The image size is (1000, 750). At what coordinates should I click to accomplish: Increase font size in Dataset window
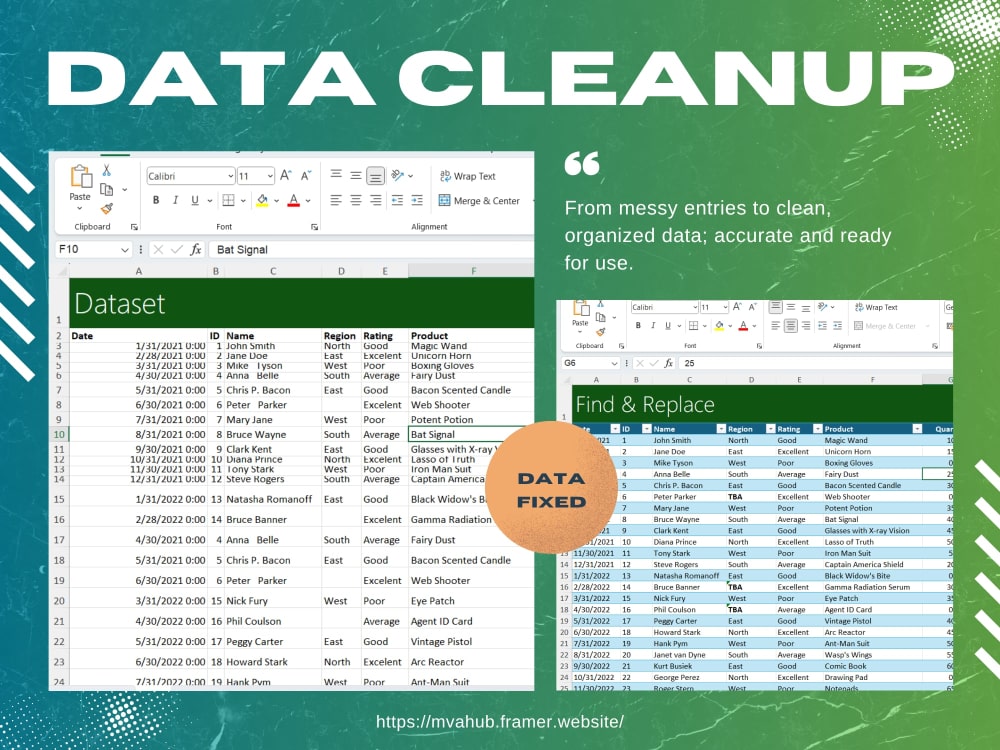pyautogui.click(x=285, y=175)
